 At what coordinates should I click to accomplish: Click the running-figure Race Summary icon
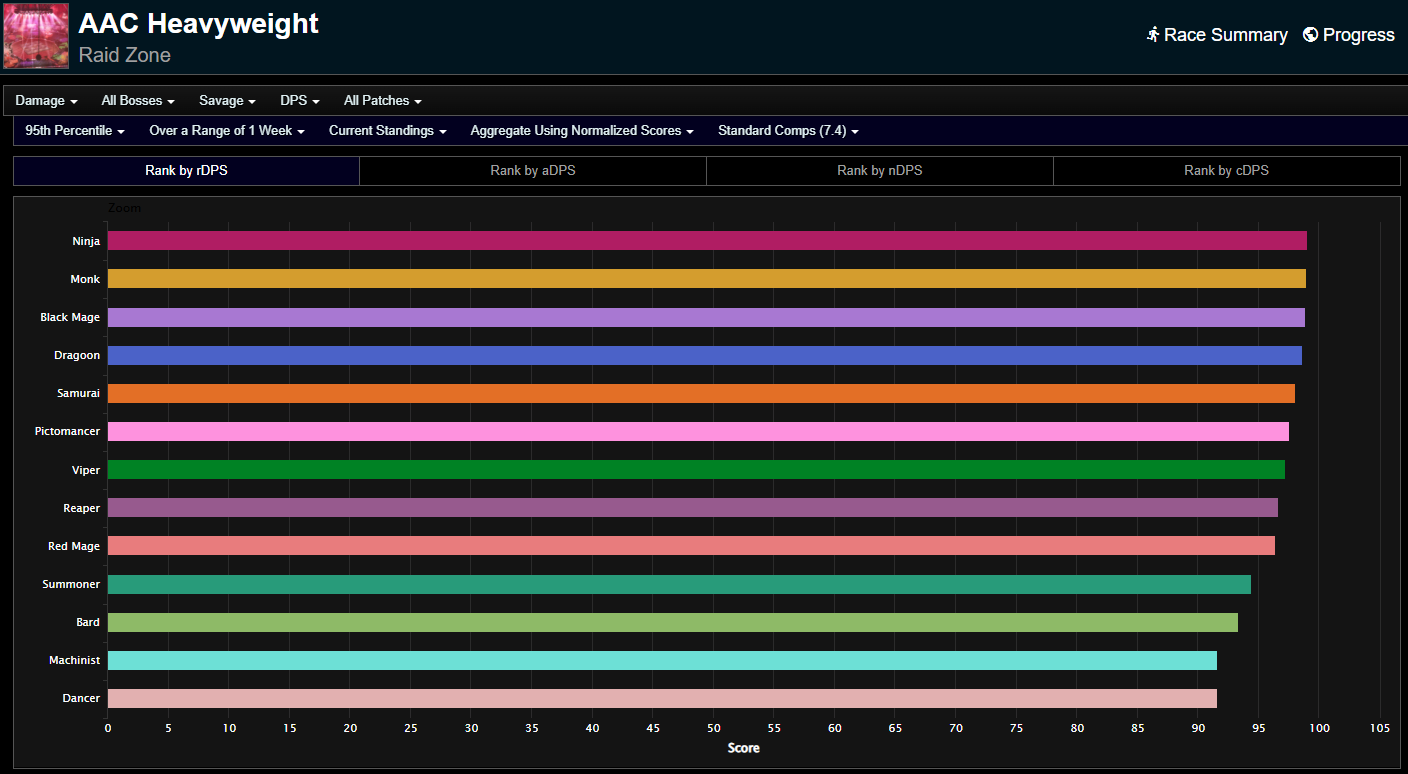[x=1153, y=35]
